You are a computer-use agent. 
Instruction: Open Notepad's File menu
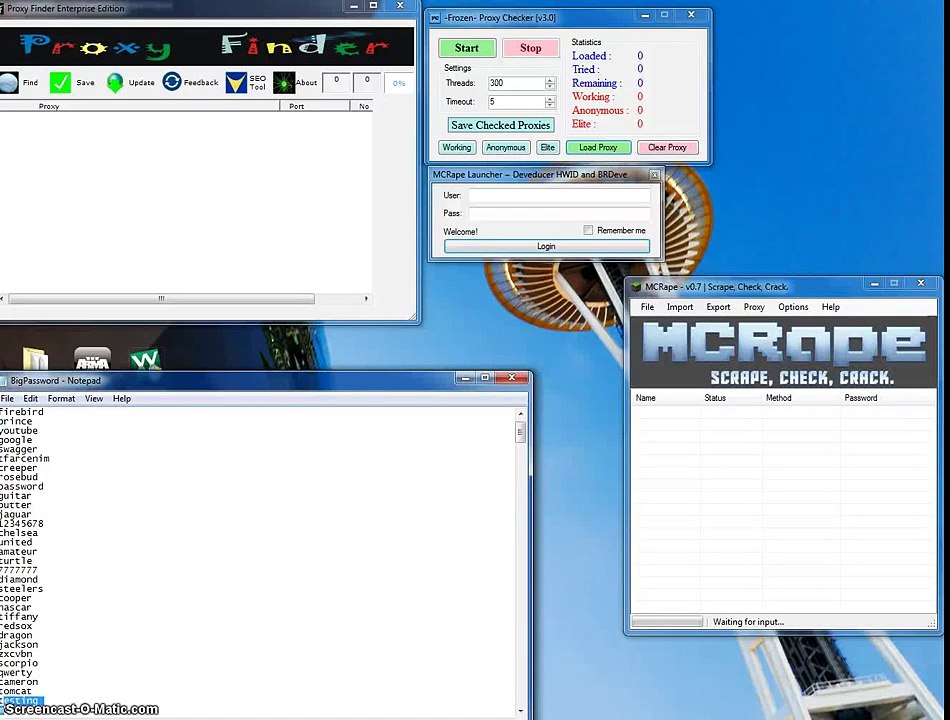7,399
